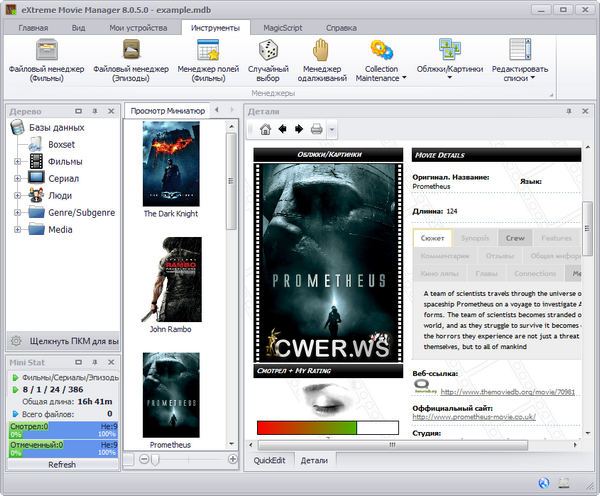Screen dimensions: 600x496
Task: Click Refresh button in Mini Stat
Action: tap(61, 464)
